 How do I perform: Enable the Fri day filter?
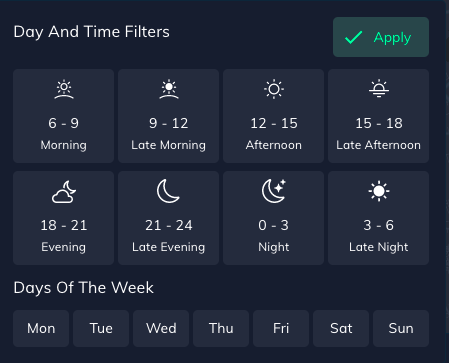click(281, 328)
